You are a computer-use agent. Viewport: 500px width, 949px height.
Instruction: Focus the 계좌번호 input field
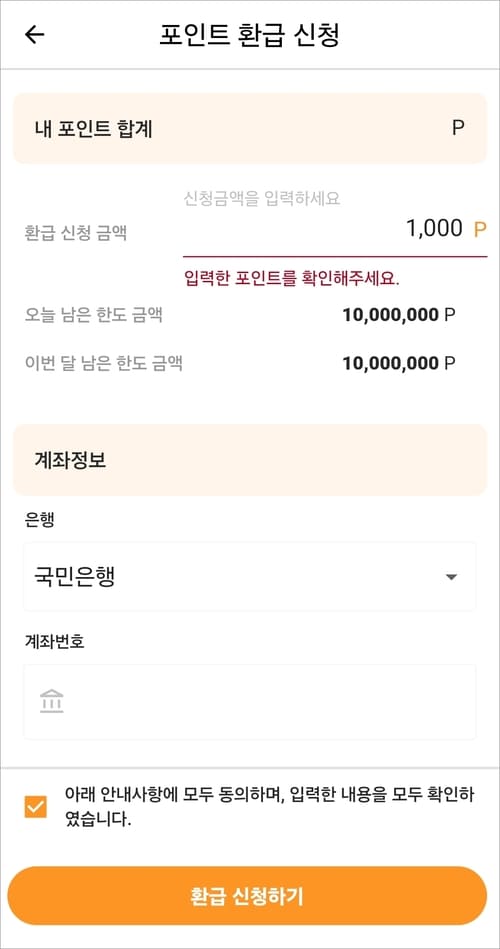point(250,701)
